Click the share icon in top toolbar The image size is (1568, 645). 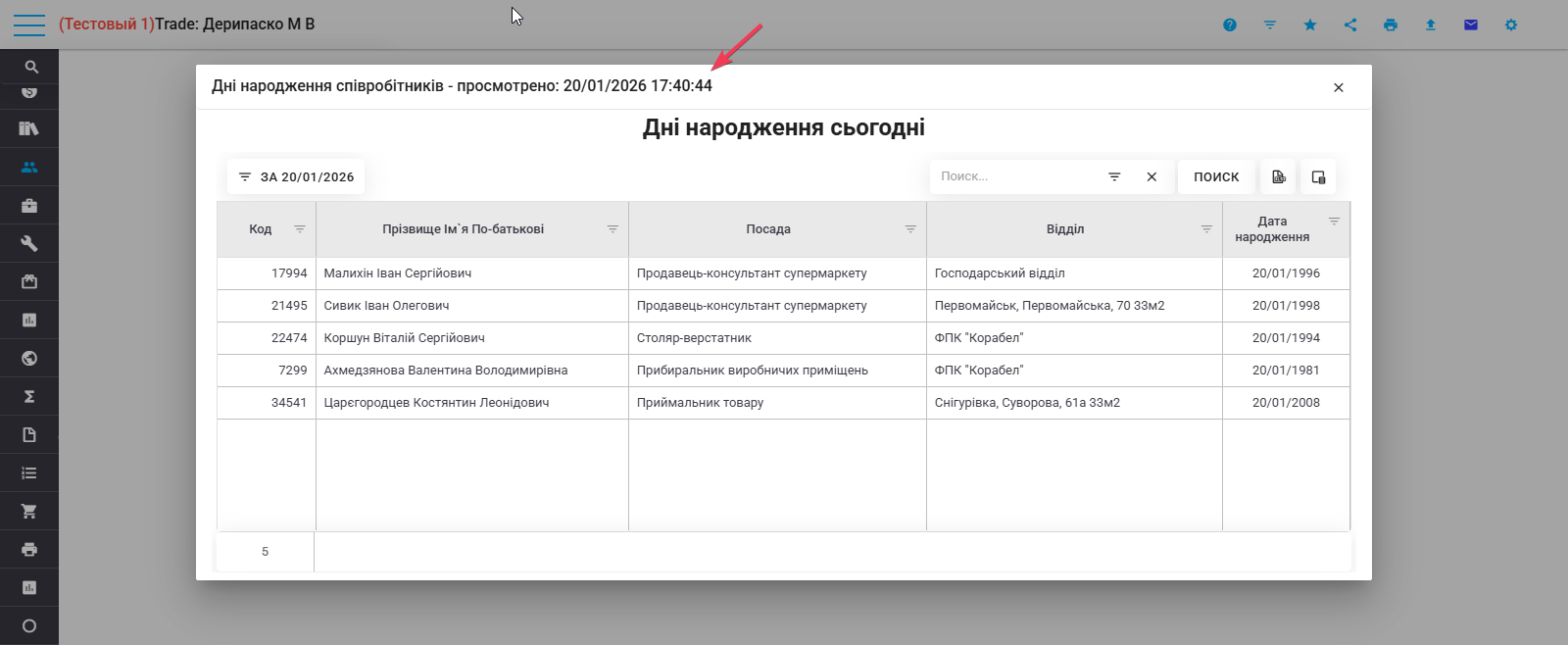(x=1350, y=25)
